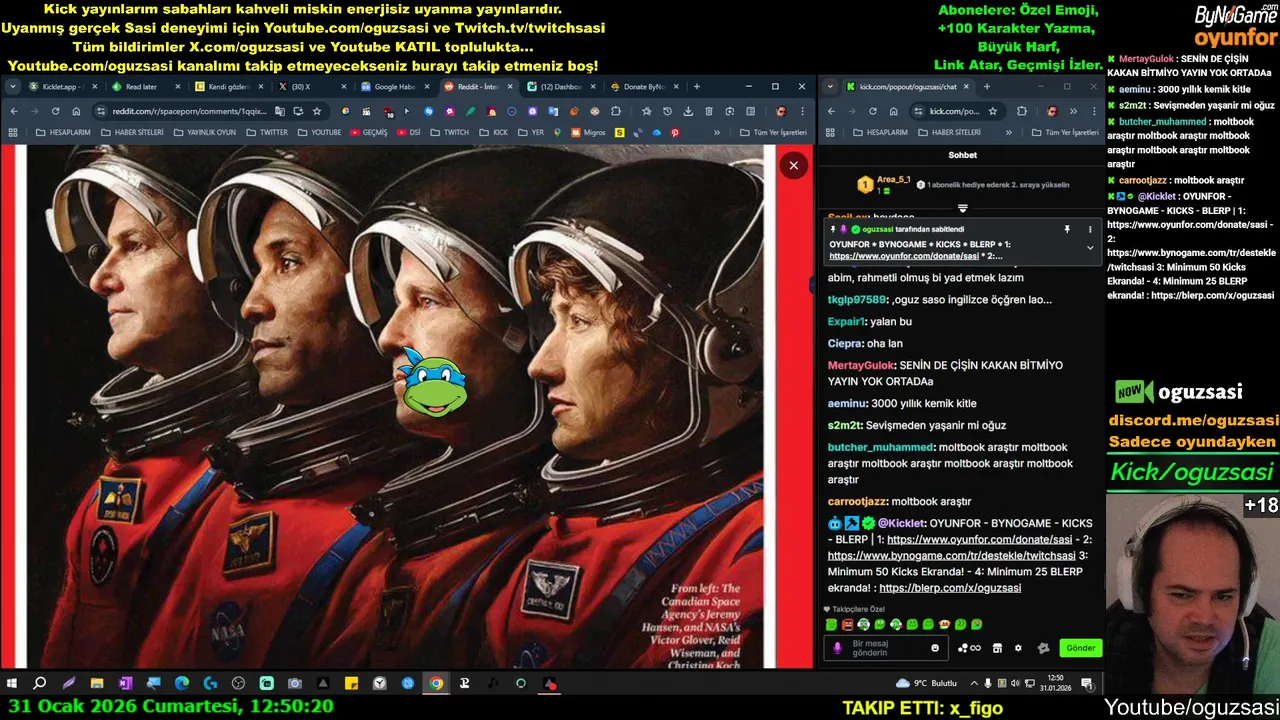This screenshot has width=1280, height=720.
Task: Open Extensions icon in Kick chat window
Action: [1022, 111]
